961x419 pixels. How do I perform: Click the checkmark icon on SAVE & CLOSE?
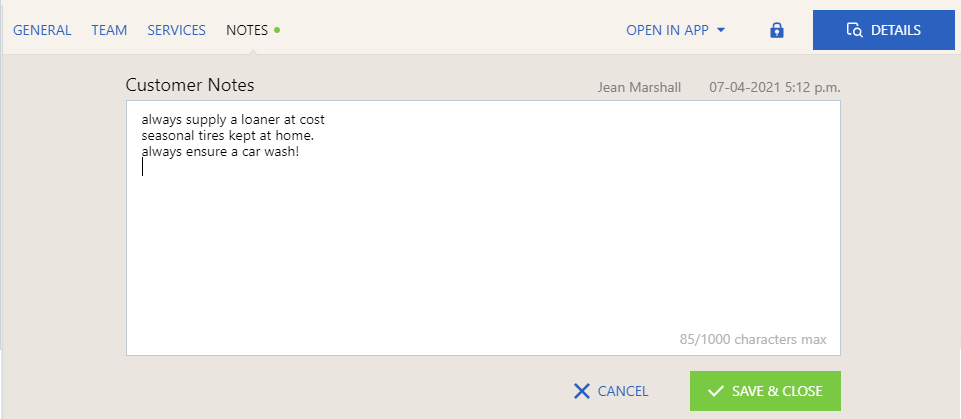715,391
